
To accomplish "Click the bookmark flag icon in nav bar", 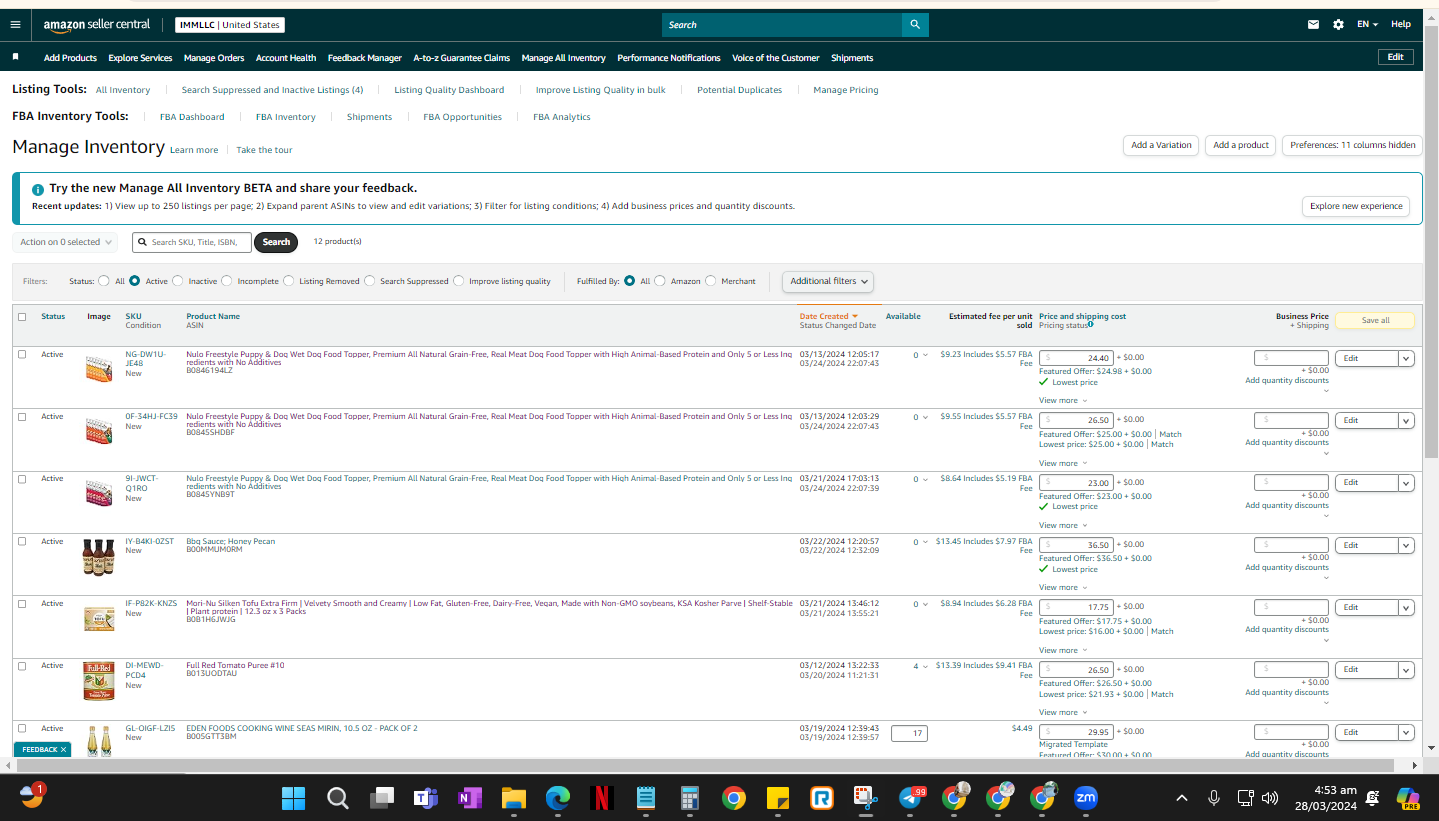I will coord(15,57).
